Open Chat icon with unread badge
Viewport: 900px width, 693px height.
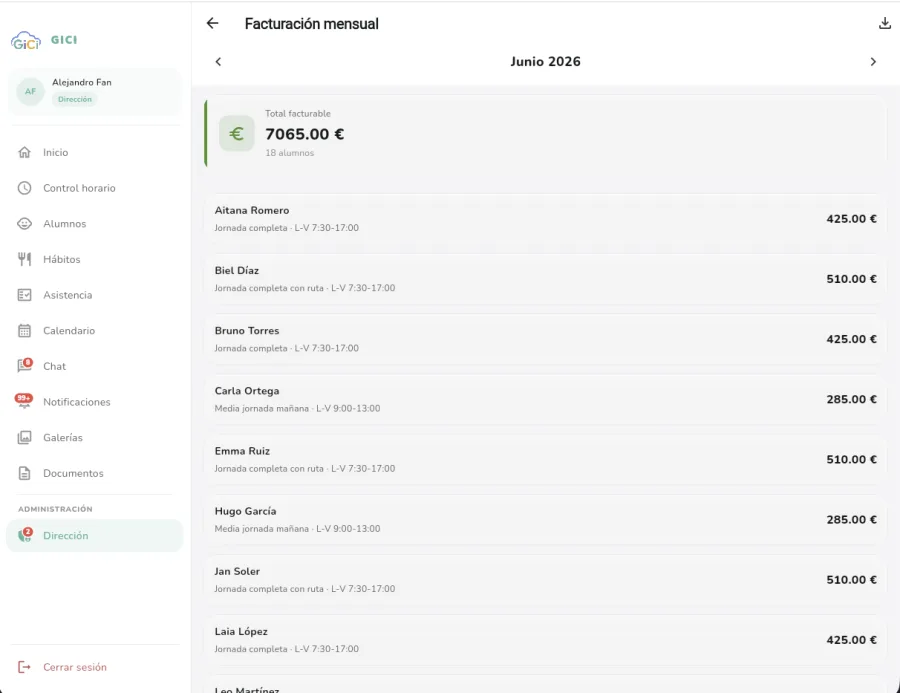coord(24,366)
